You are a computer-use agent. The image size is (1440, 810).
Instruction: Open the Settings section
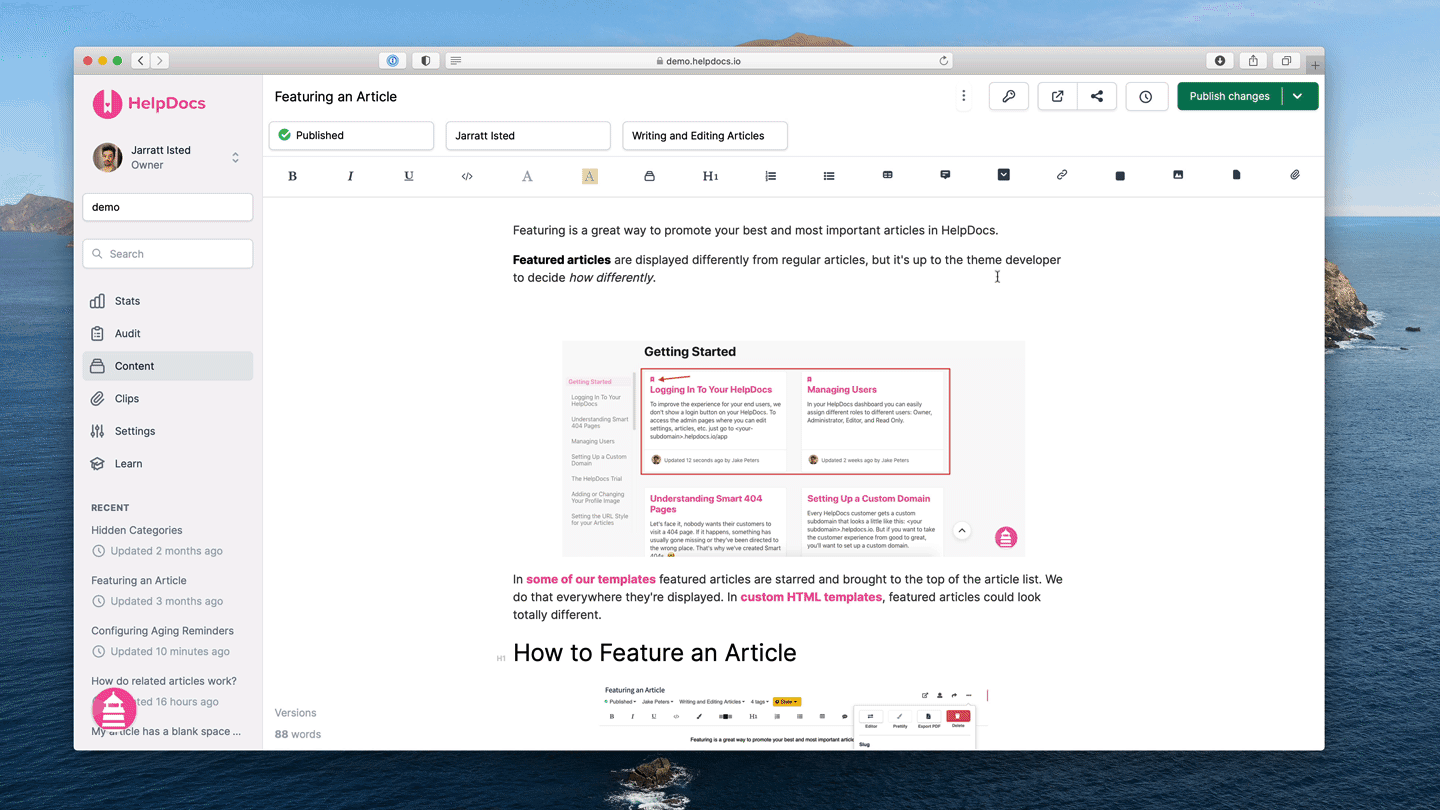click(x=168, y=431)
